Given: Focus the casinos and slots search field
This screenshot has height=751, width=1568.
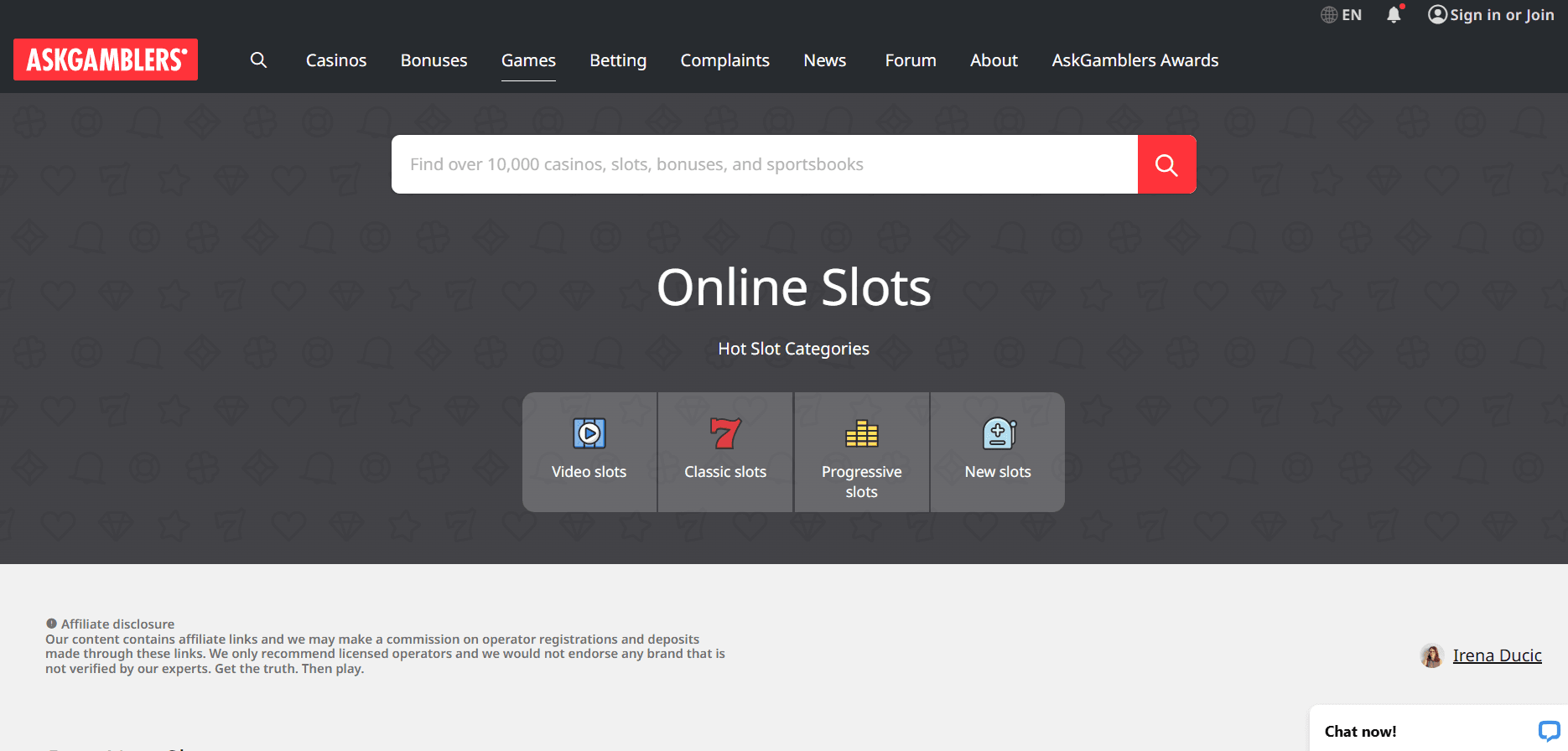Looking at the screenshot, I should coord(765,164).
